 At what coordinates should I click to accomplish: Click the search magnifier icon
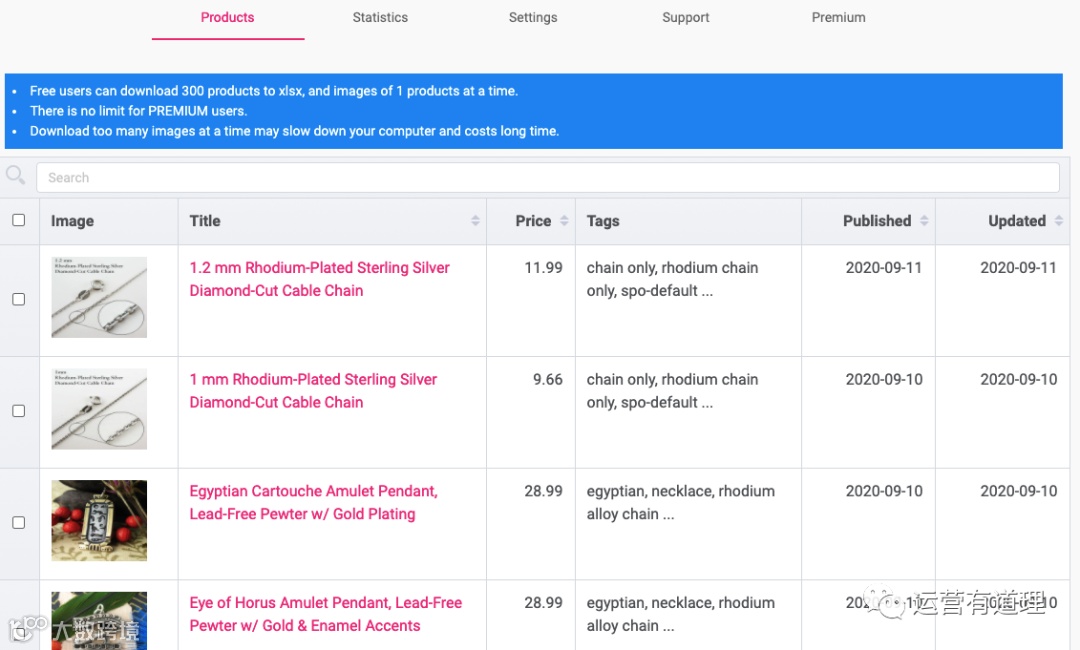coord(15,176)
